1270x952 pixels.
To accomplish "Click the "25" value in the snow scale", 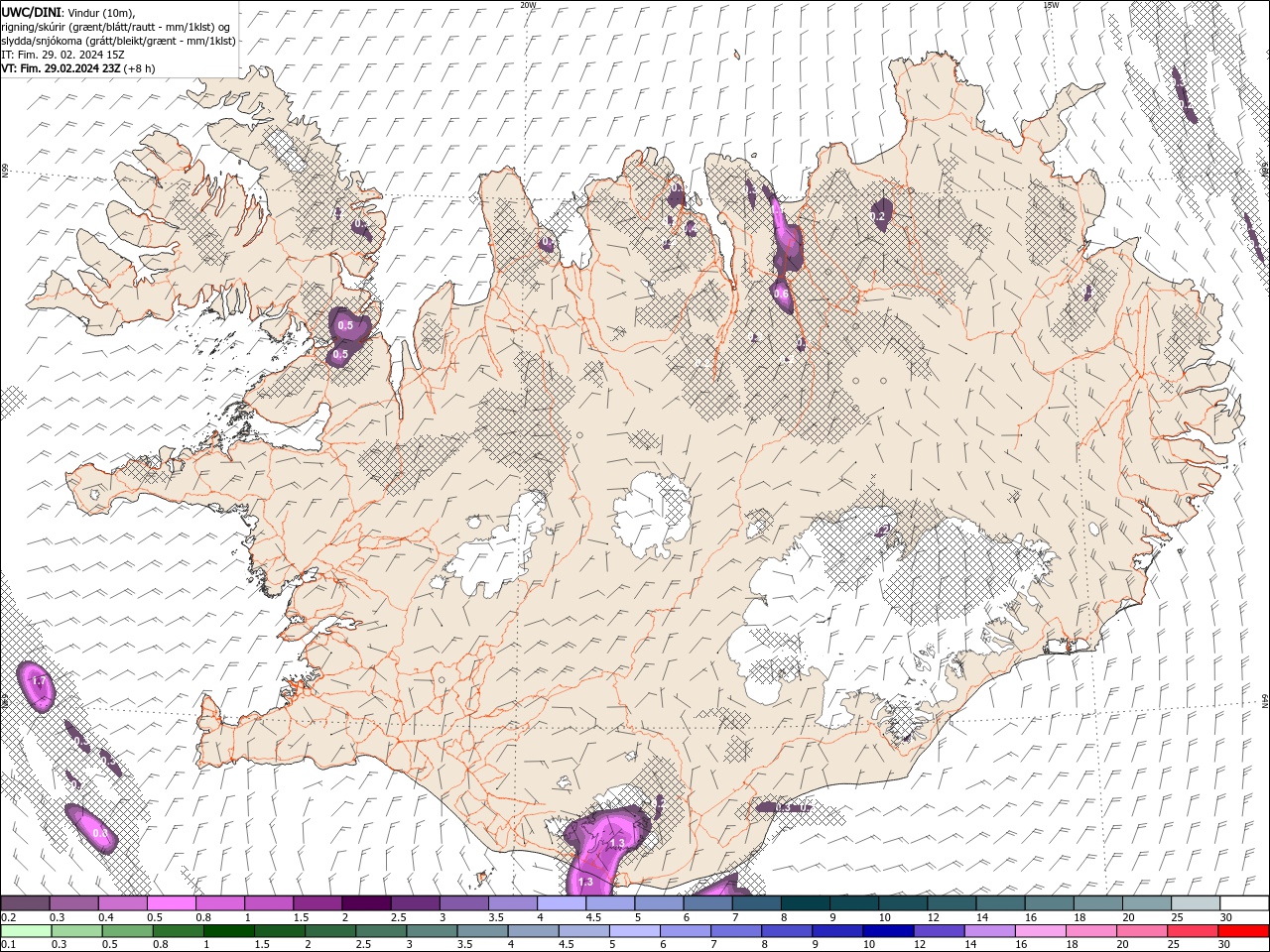I will pos(1177,917).
